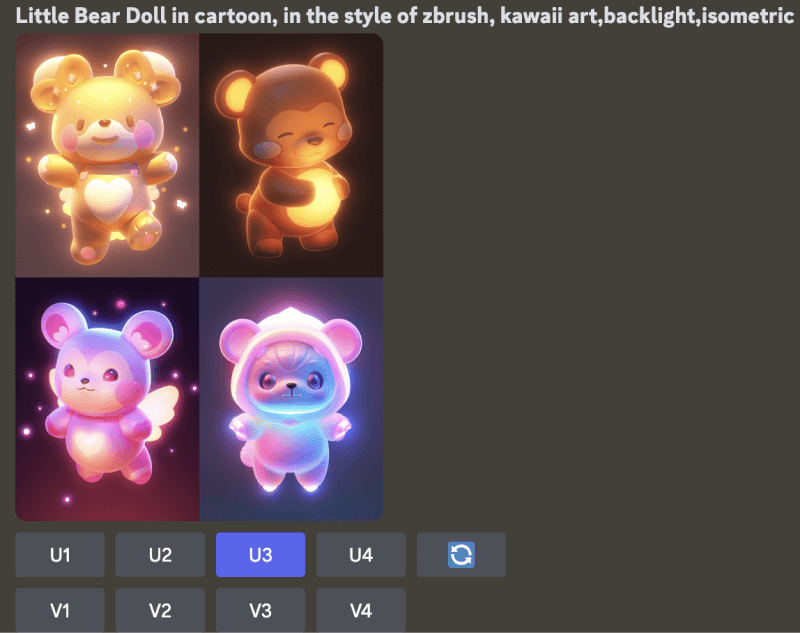
Task: Click the white heart on yellow bear's belly
Action: point(109,197)
